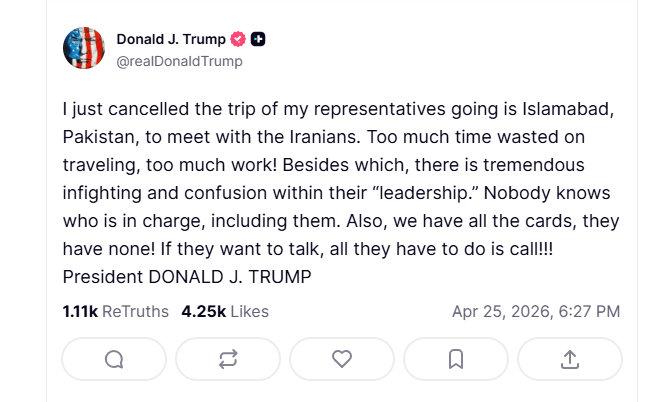Open Donald J. Trump display name
This screenshot has width=651, height=402.
[x=171, y=40]
